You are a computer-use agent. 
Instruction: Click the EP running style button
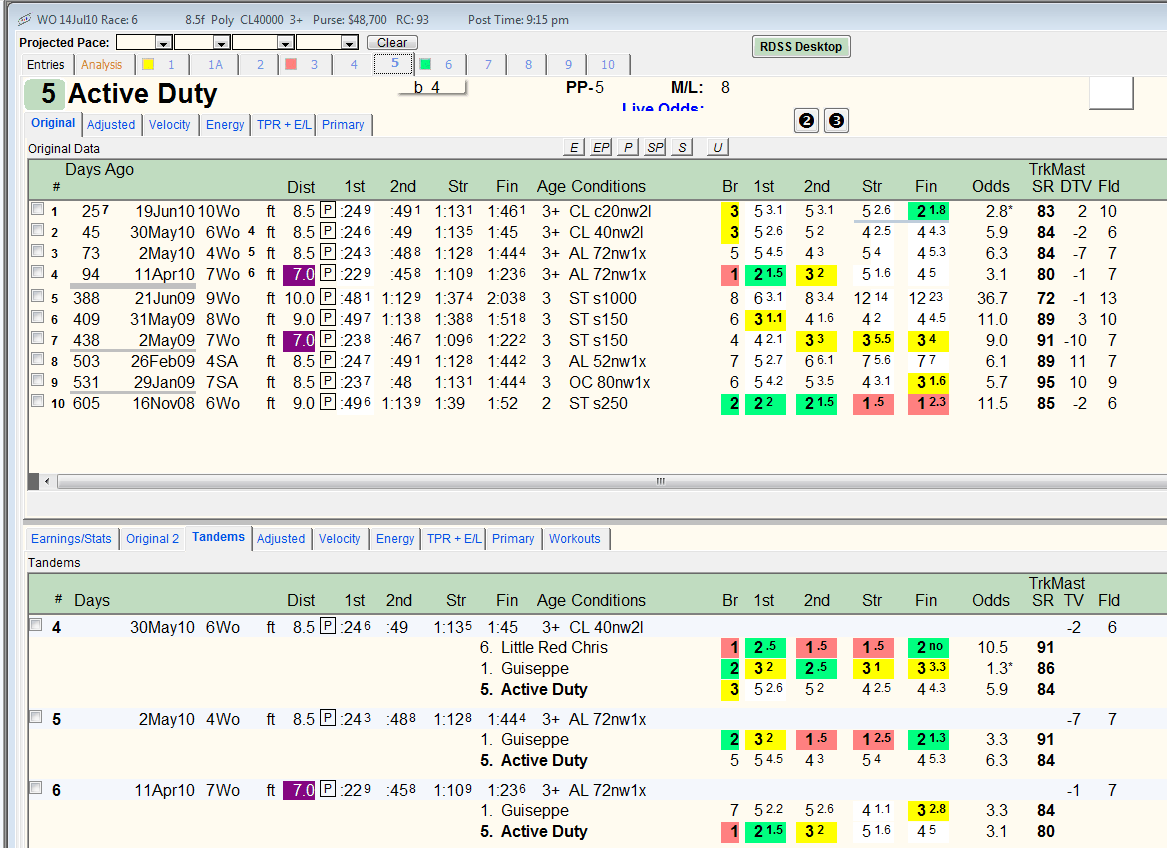pyautogui.click(x=601, y=147)
